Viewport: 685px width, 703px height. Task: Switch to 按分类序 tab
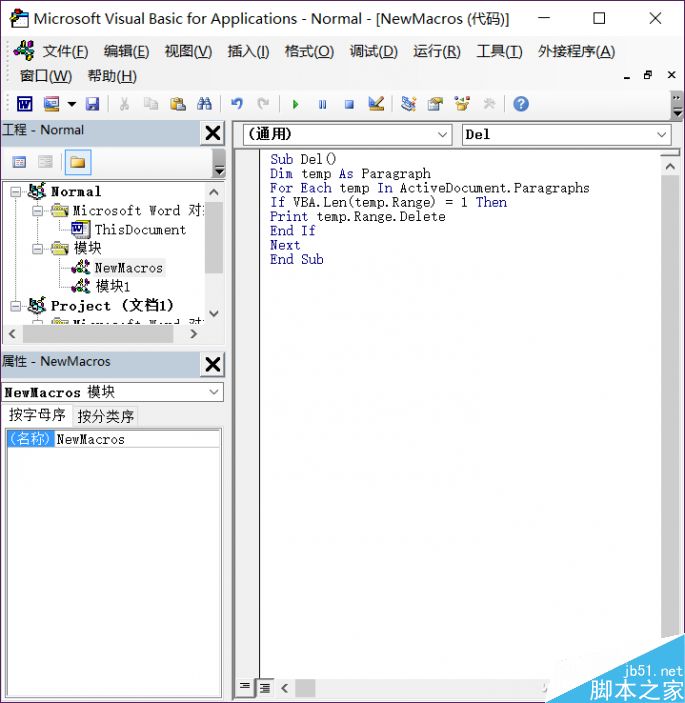(106, 416)
